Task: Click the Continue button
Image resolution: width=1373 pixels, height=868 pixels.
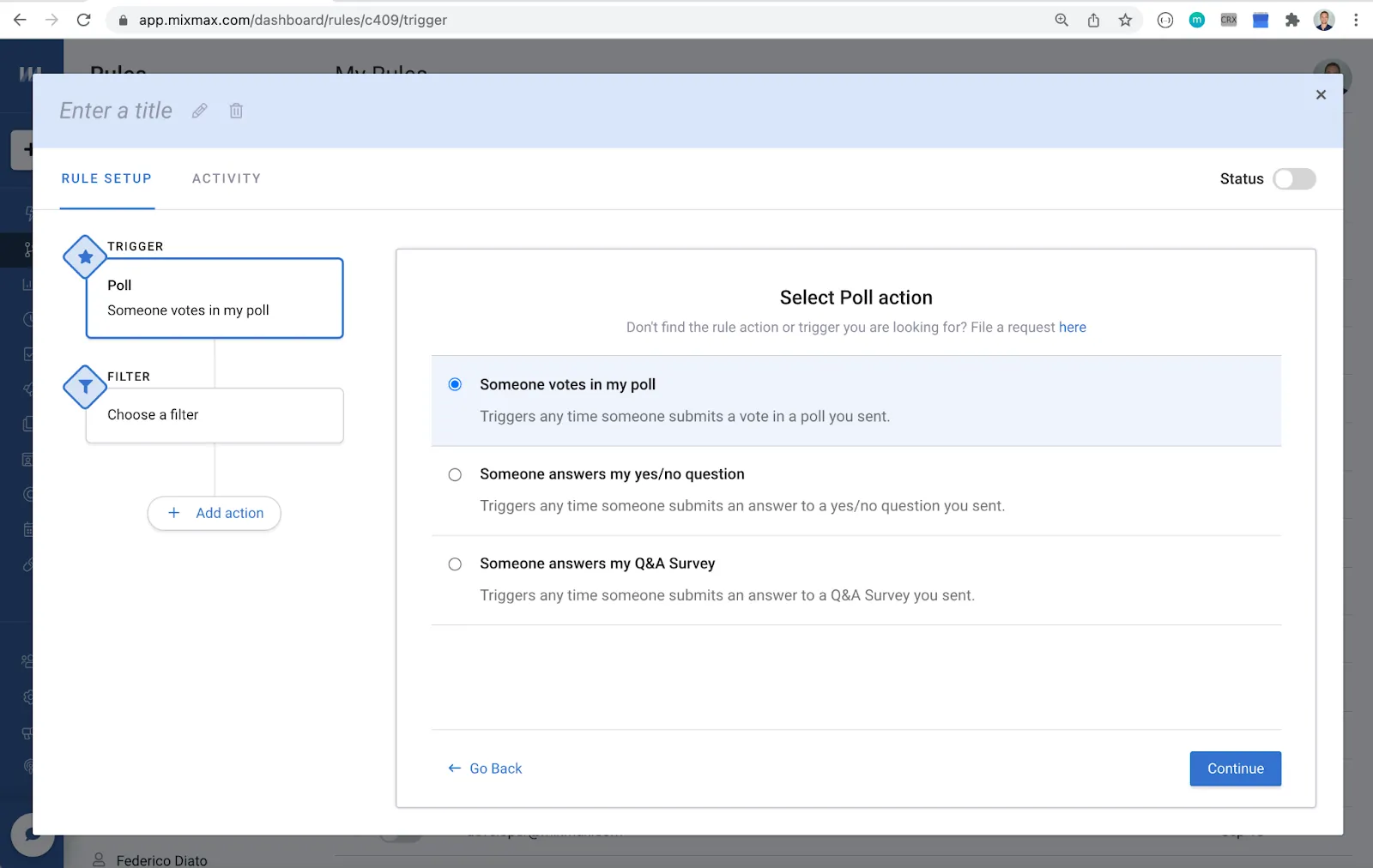Action: (1235, 769)
